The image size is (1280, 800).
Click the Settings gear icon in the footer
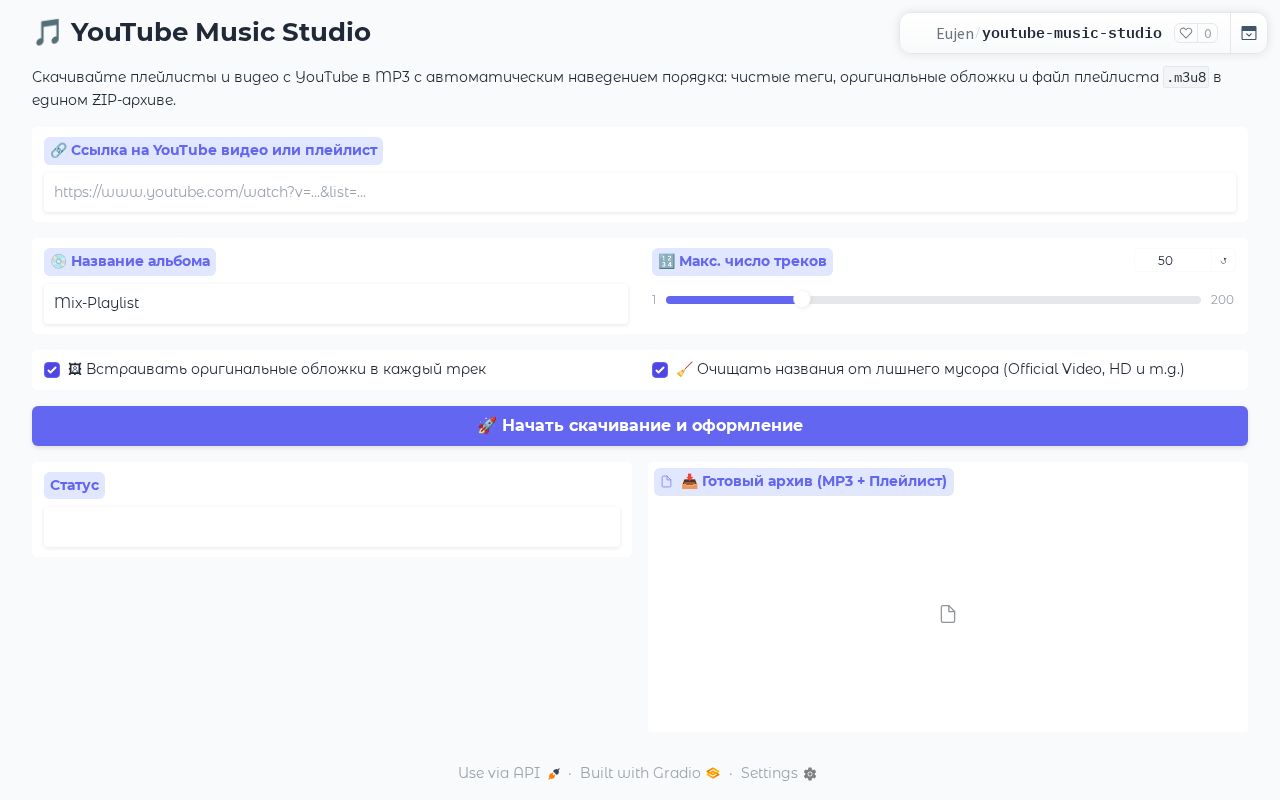[x=810, y=774]
